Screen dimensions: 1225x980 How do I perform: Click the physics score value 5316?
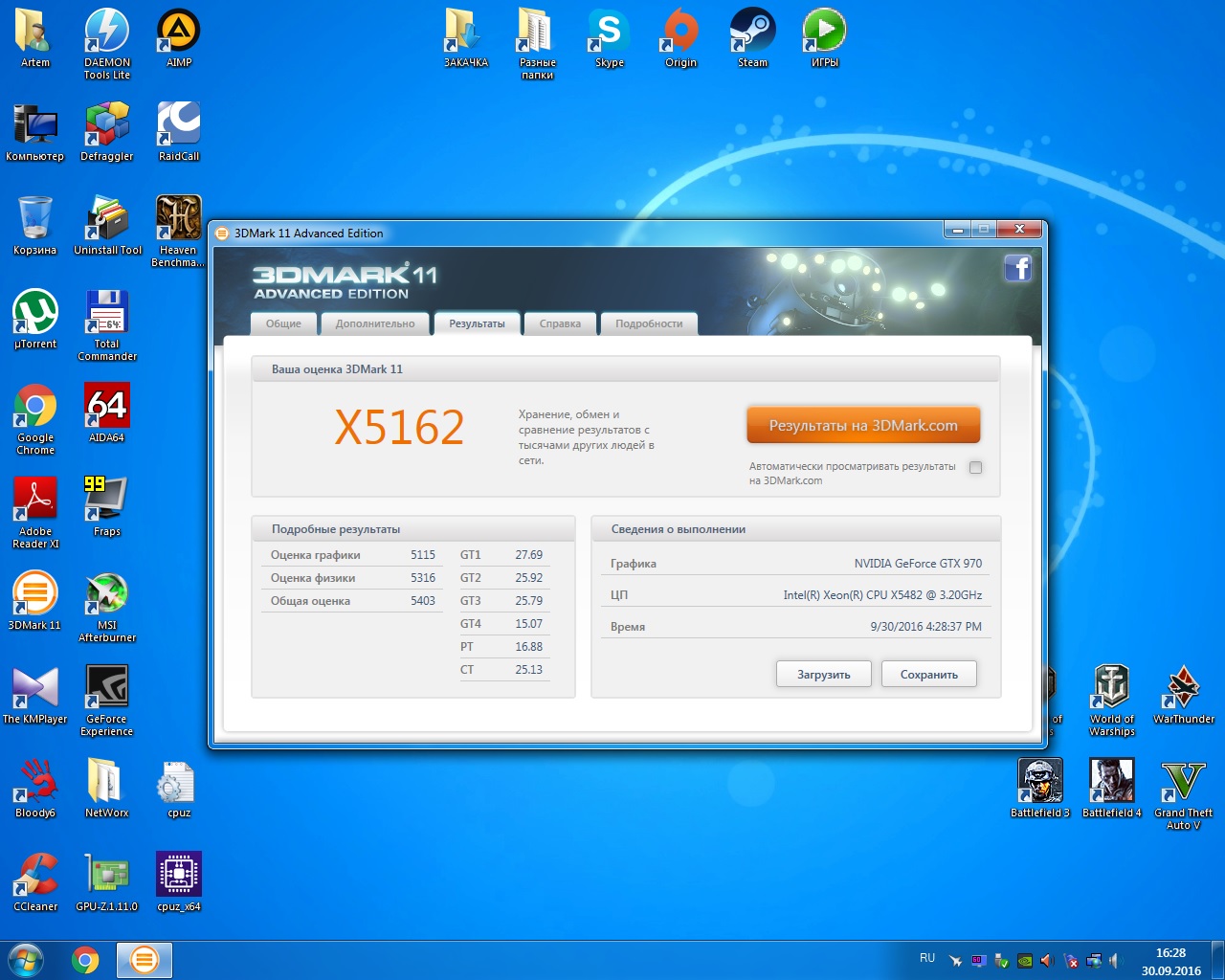click(423, 578)
